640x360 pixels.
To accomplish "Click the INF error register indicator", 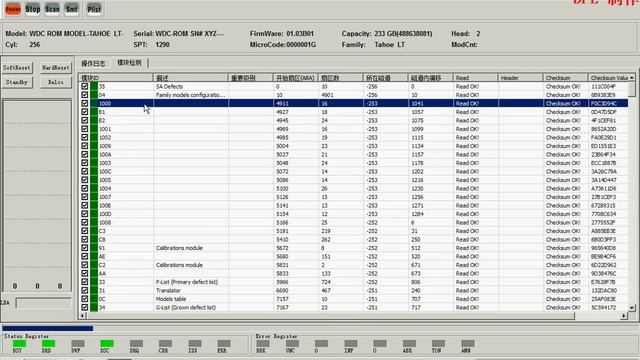I will [351, 344].
